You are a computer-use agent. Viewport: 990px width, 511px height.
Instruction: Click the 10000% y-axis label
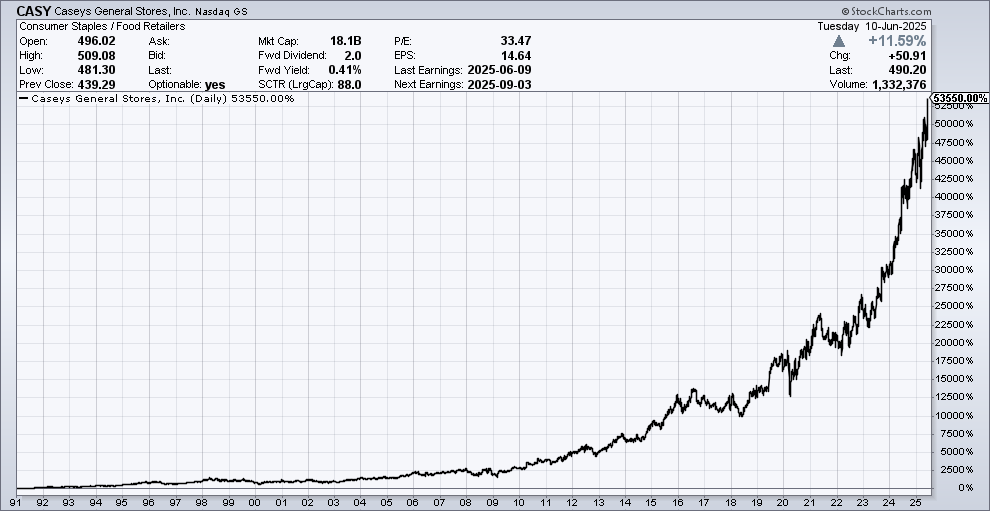pos(955,416)
